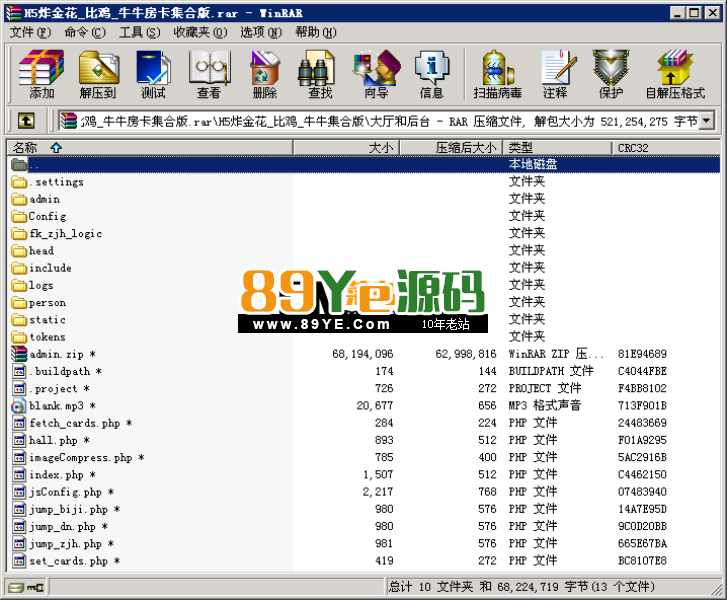Select the logs folder row
Viewport: 727px width, 600px height.
tap(364, 285)
